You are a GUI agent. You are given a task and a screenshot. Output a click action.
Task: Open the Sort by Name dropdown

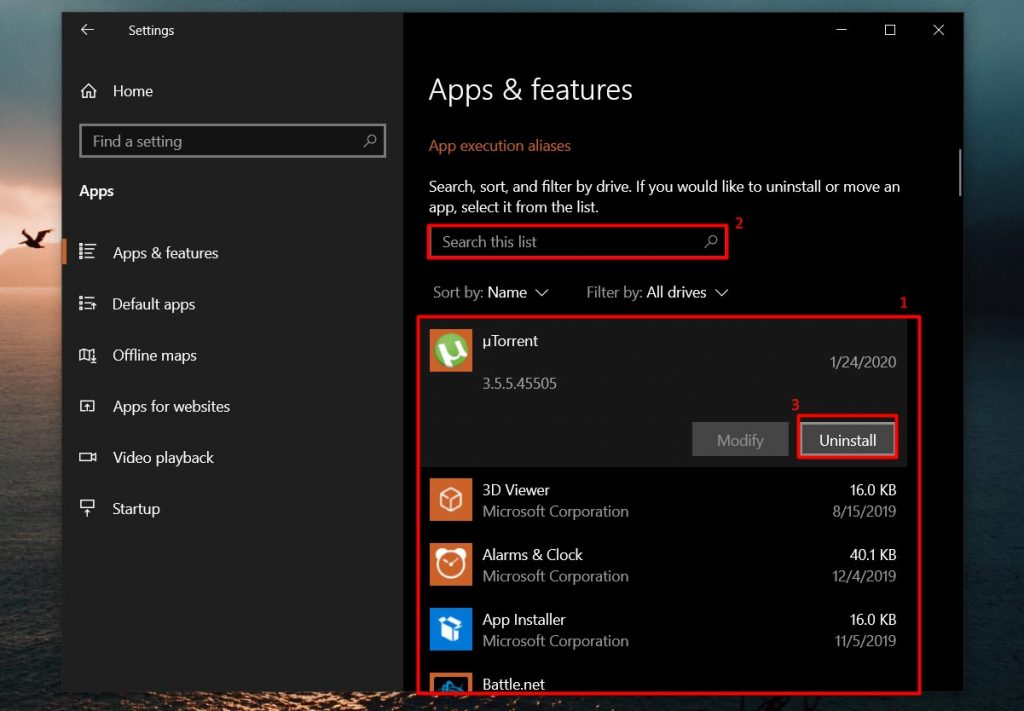pyautogui.click(x=491, y=292)
